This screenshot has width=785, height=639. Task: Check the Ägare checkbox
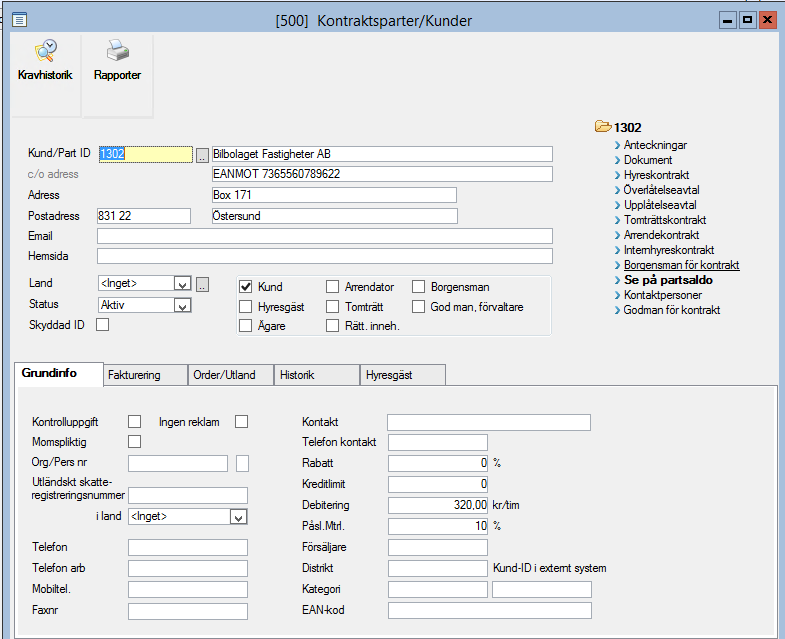pyautogui.click(x=245, y=326)
